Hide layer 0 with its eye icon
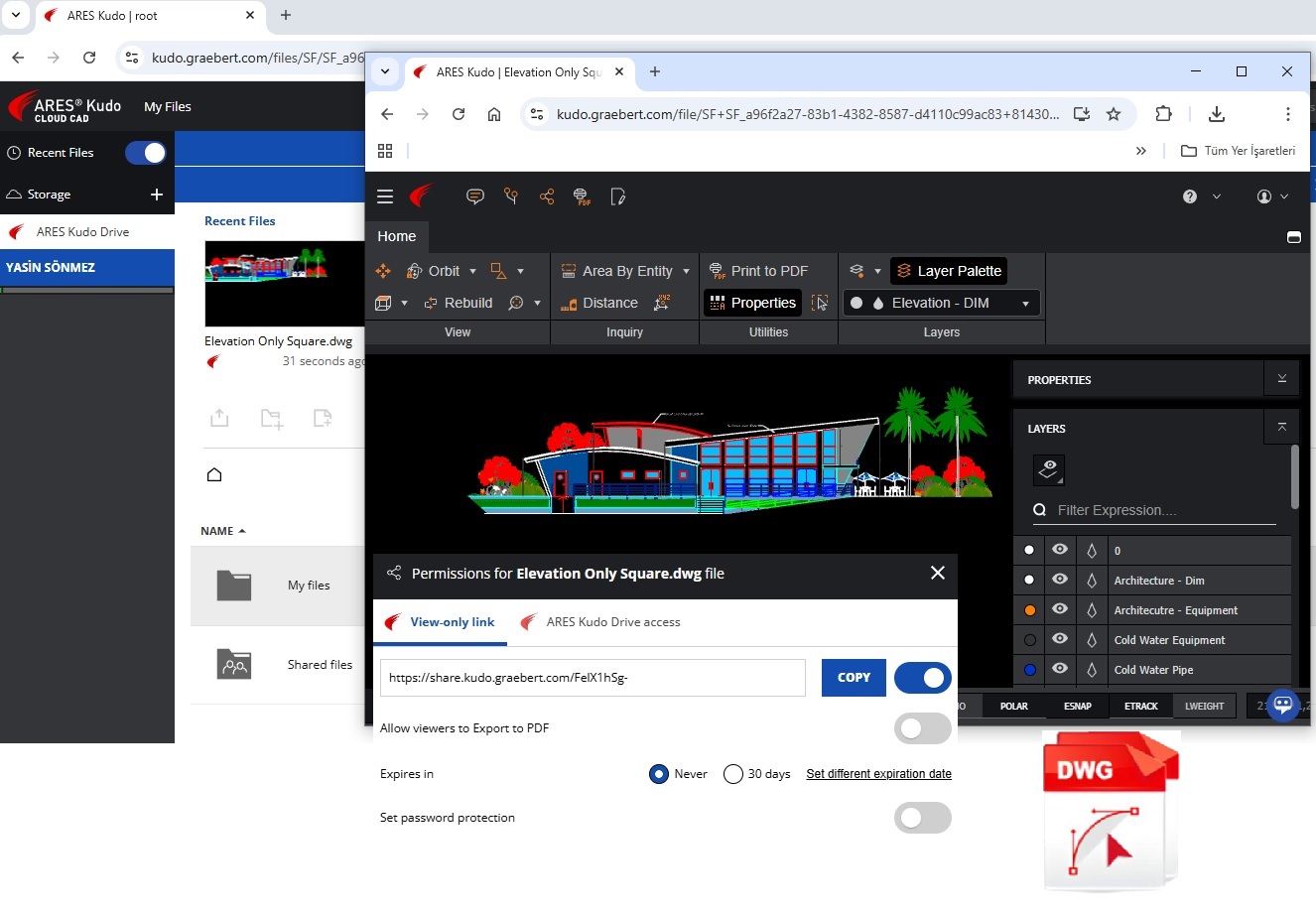The image size is (1316, 913). click(1060, 550)
